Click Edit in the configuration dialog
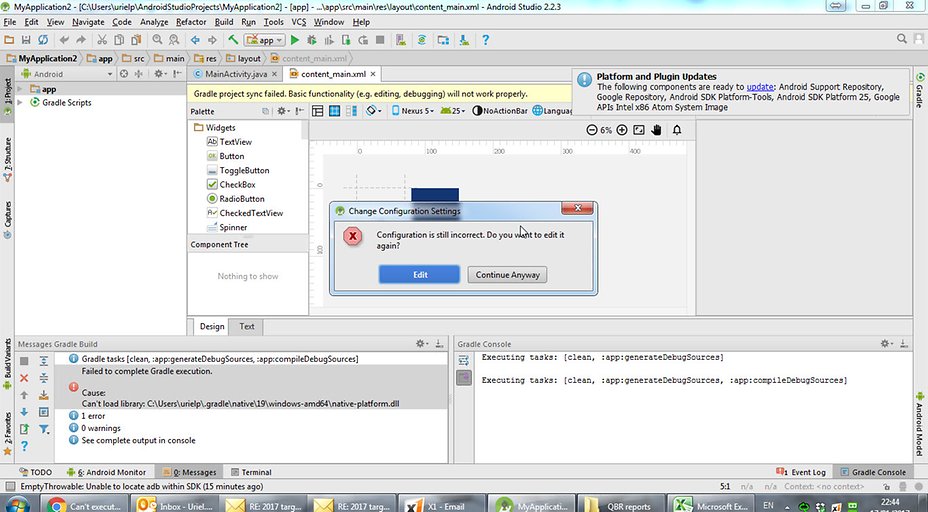Viewport: 928px width, 512px height. click(x=419, y=275)
